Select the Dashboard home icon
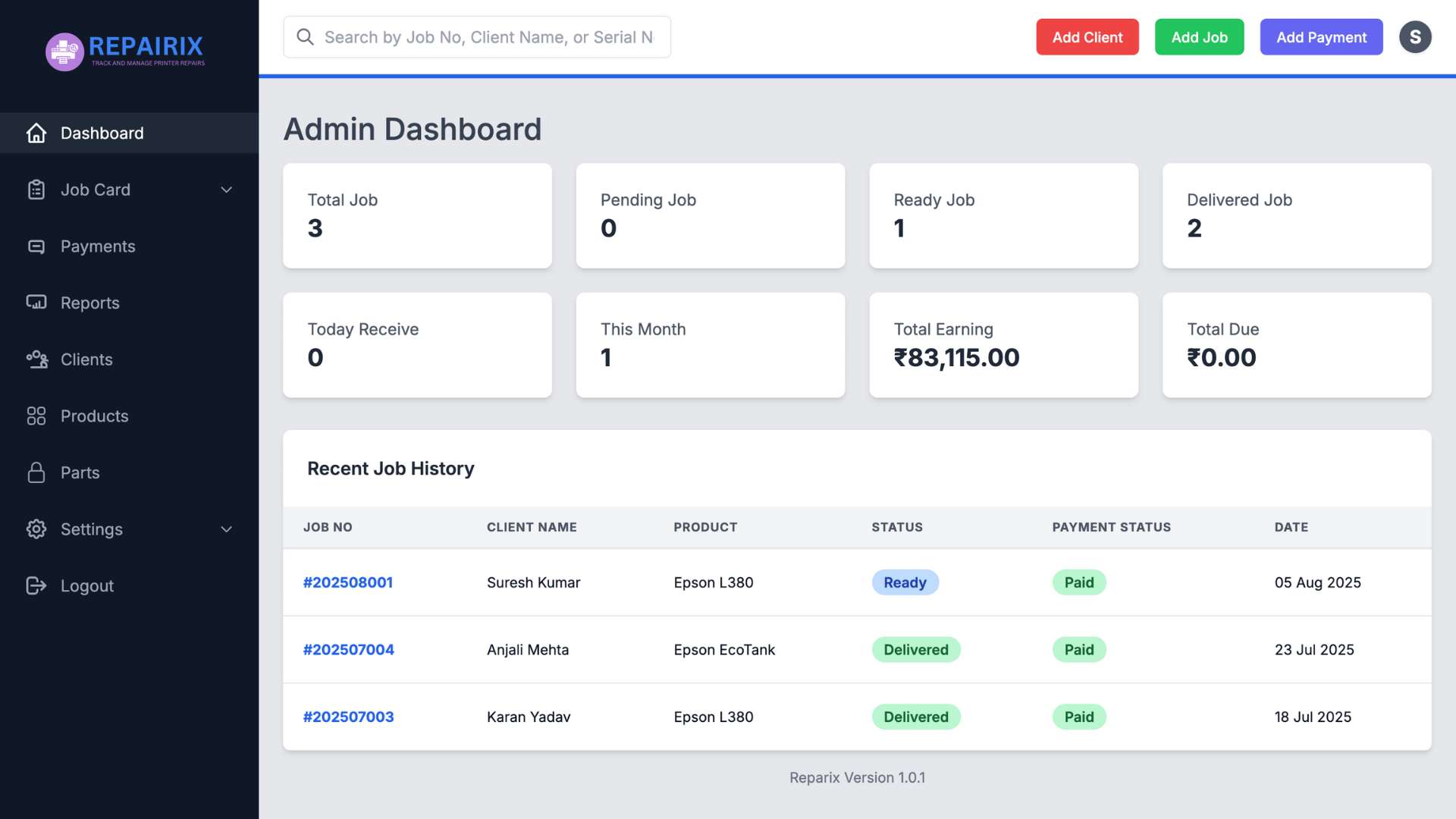 click(x=37, y=133)
